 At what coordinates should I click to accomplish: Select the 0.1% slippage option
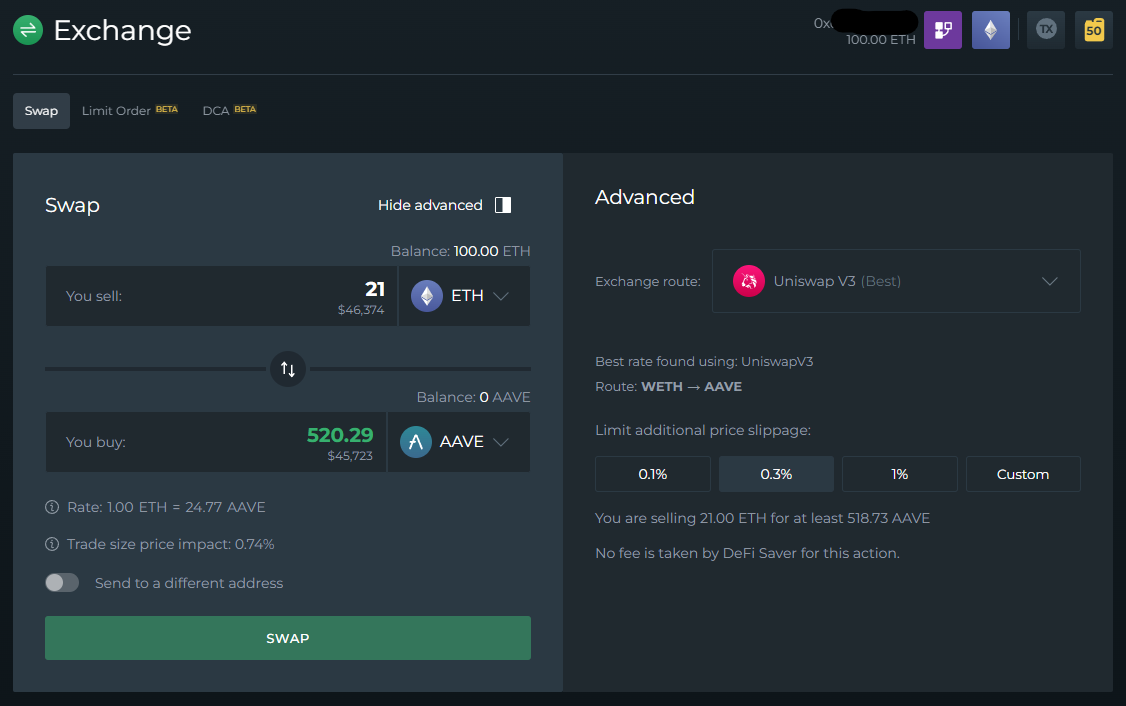652,473
